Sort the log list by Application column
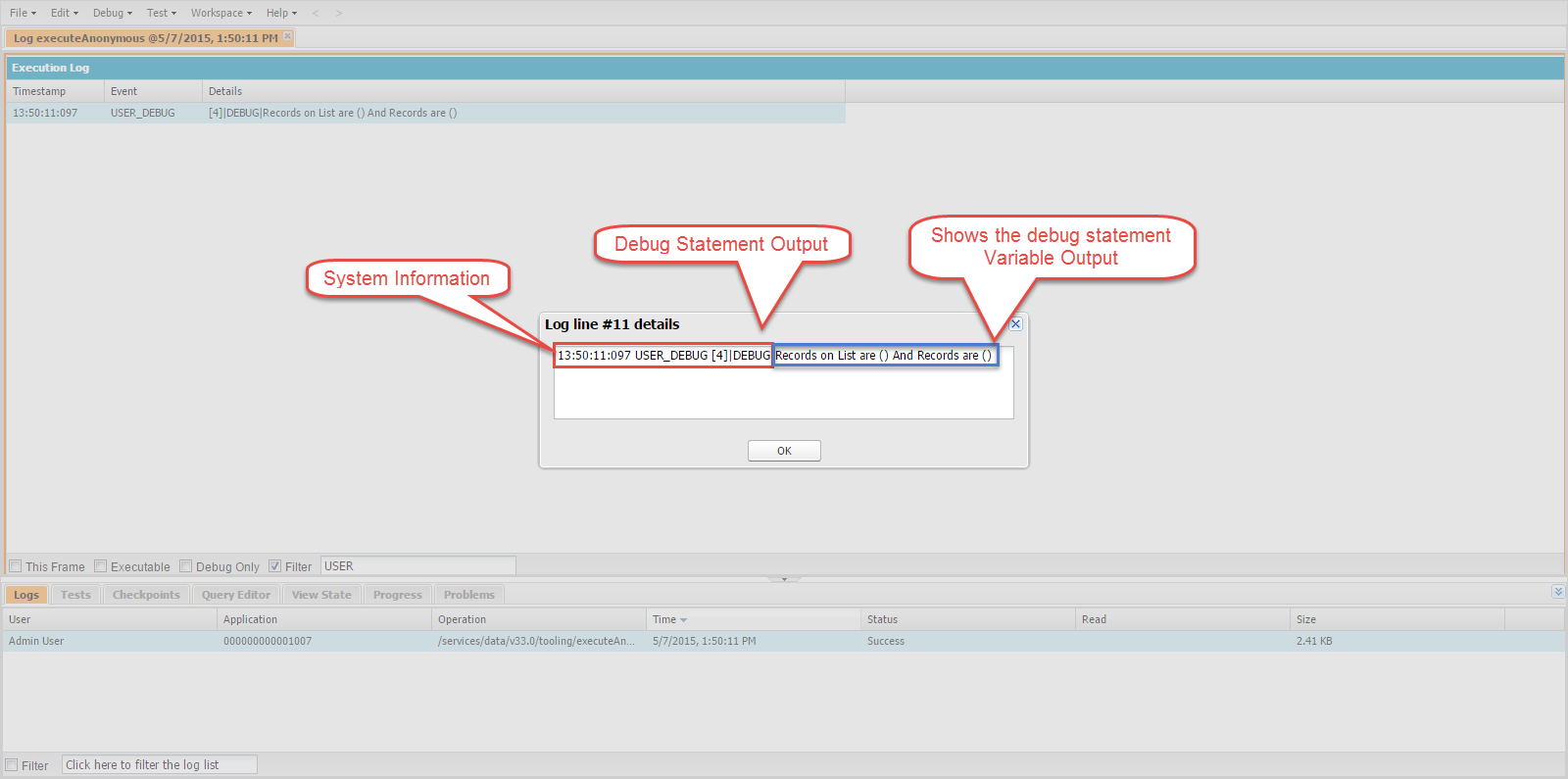This screenshot has height=779, width=1568. (324, 619)
